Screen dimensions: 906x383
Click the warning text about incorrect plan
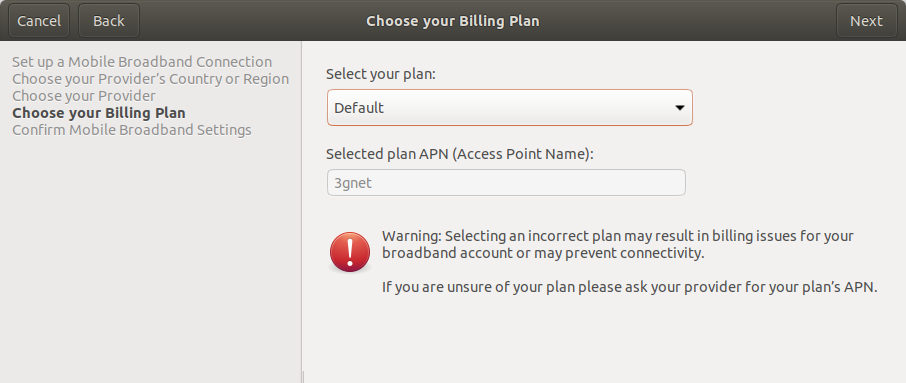(618, 244)
